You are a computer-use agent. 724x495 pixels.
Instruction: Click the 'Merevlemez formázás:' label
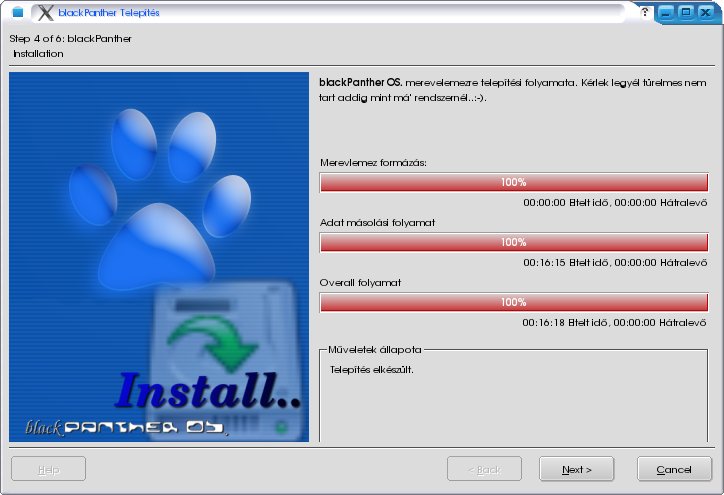pos(373,163)
